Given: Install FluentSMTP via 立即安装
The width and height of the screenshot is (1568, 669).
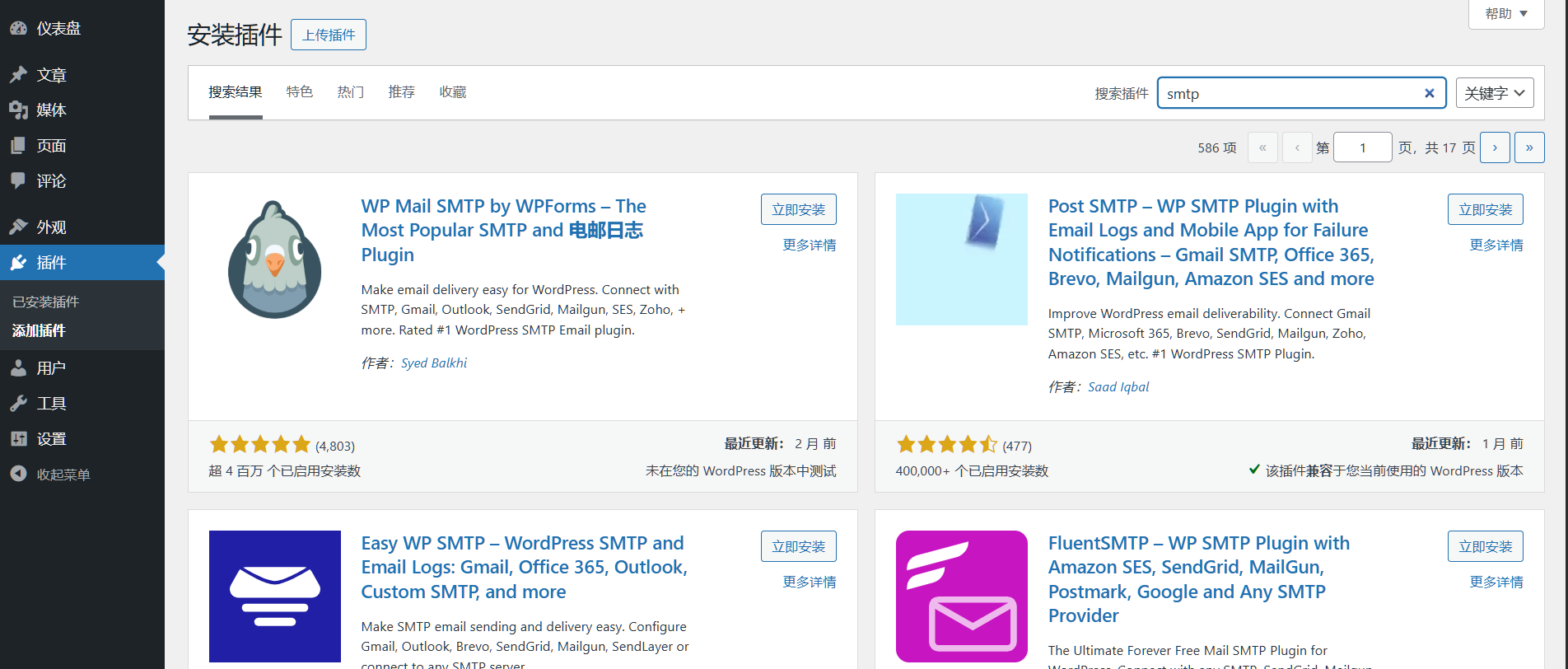Looking at the screenshot, I should 1486,546.
